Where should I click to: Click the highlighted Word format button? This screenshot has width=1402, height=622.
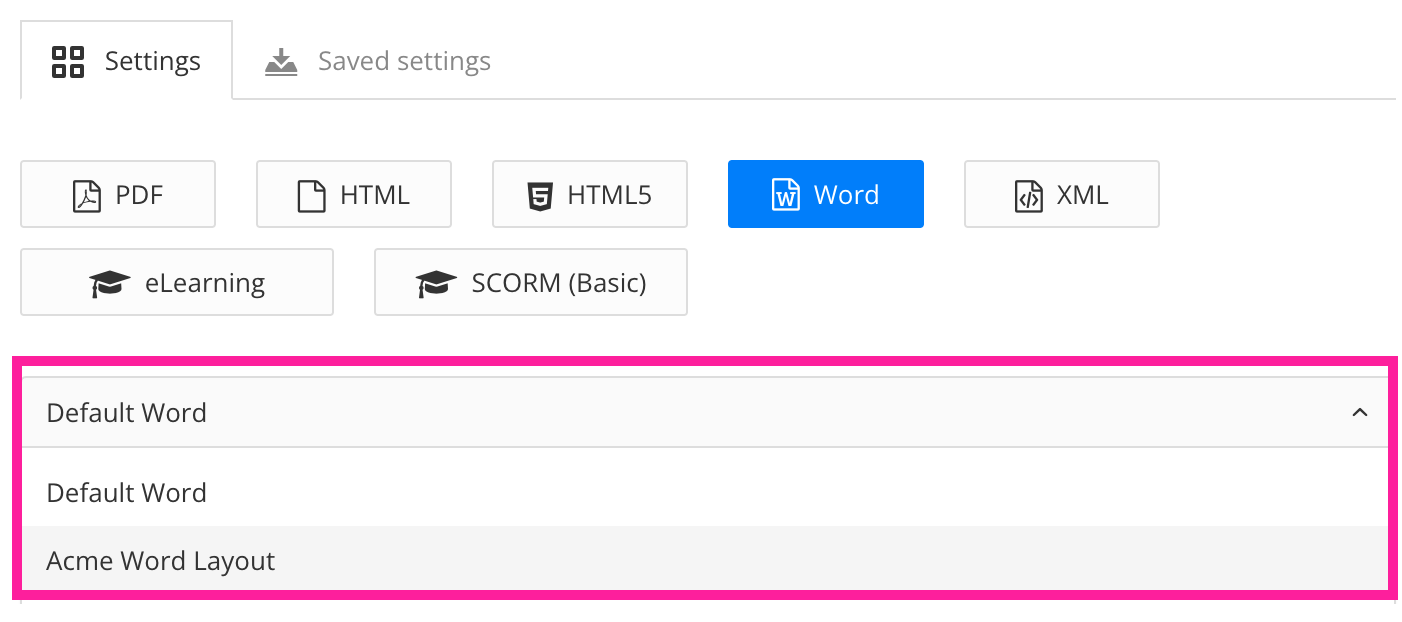point(826,194)
